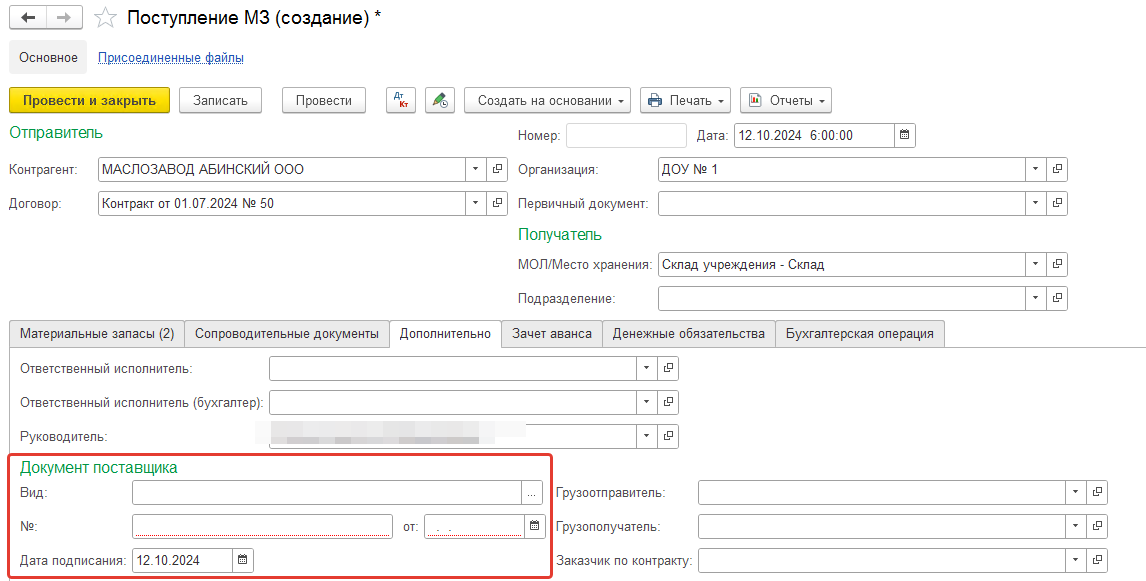Screen dimensions: 1146x581
Task: Open calendar picker for Дата field
Action: tap(904, 136)
